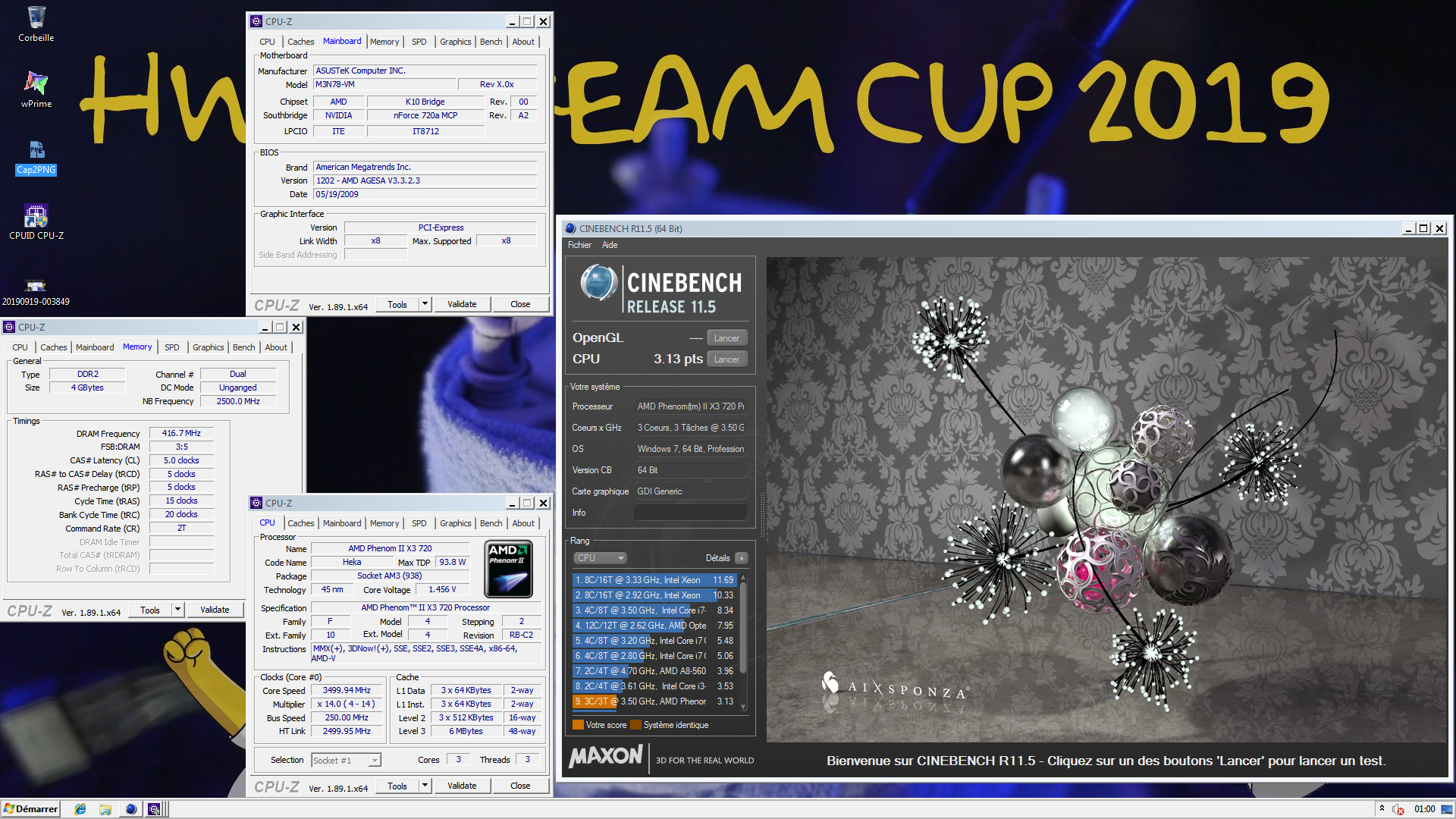Show hidden system tray icons
The width and height of the screenshot is (1456, 819).
[x=1382, y=808]
